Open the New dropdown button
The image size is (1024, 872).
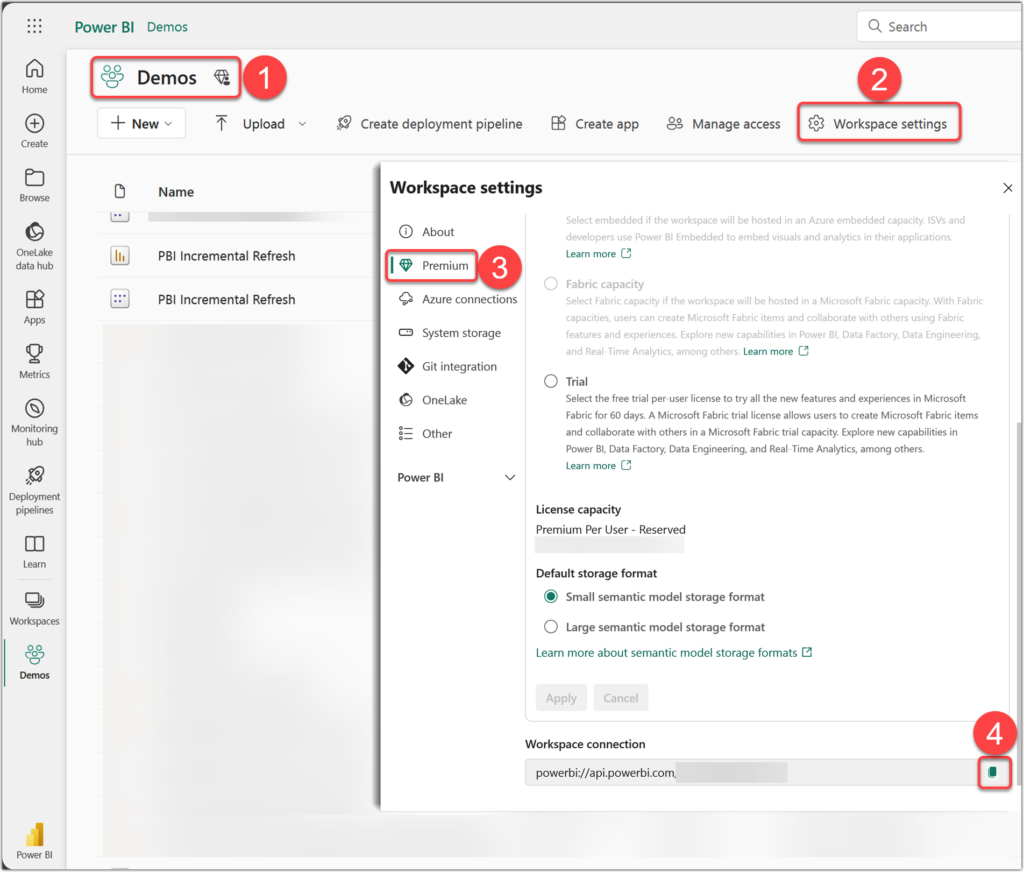142,123
